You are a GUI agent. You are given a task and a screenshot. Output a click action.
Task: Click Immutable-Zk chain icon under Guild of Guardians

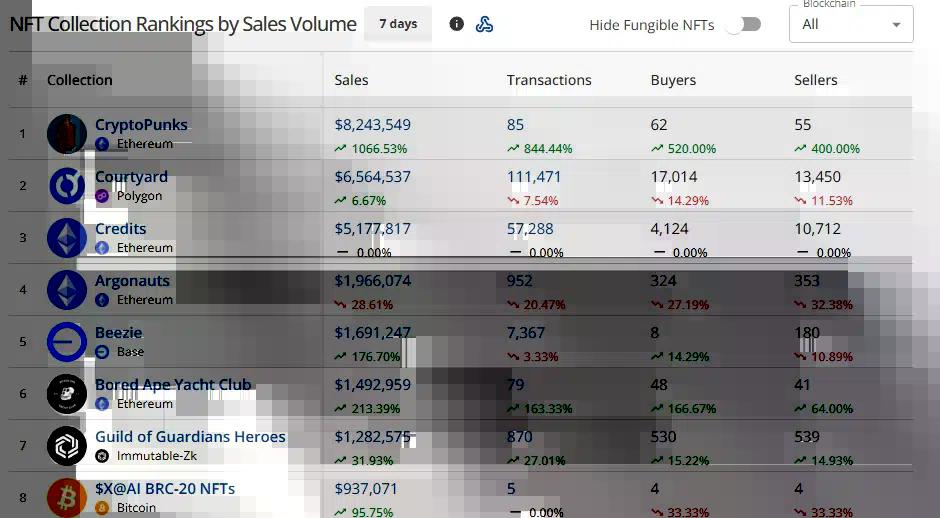point(102,456)
